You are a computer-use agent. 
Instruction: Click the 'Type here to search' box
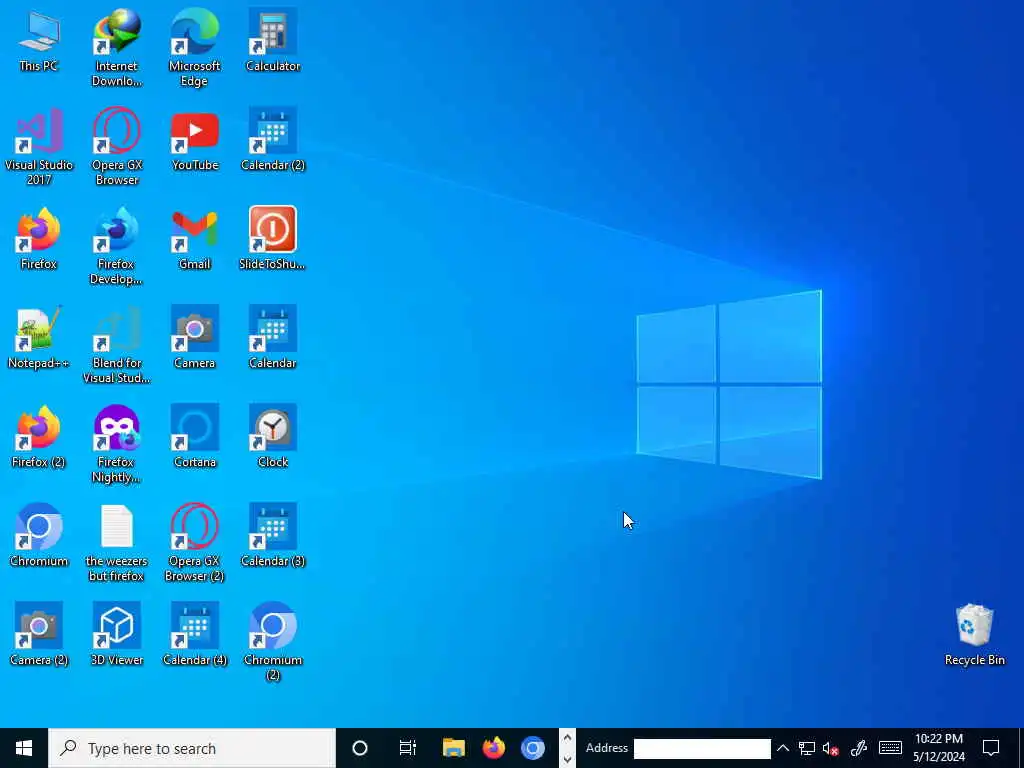click(x=192, y=748)
